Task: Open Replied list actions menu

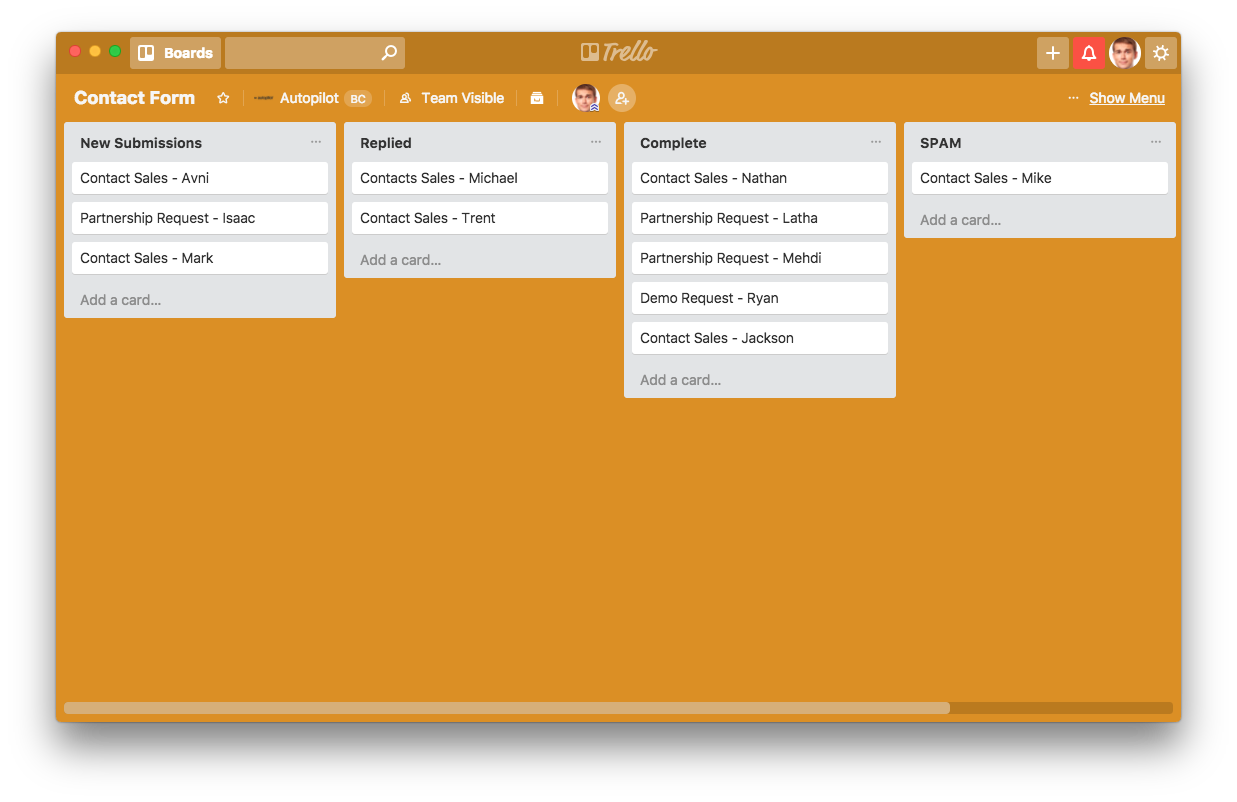Action: click(596, 142)
